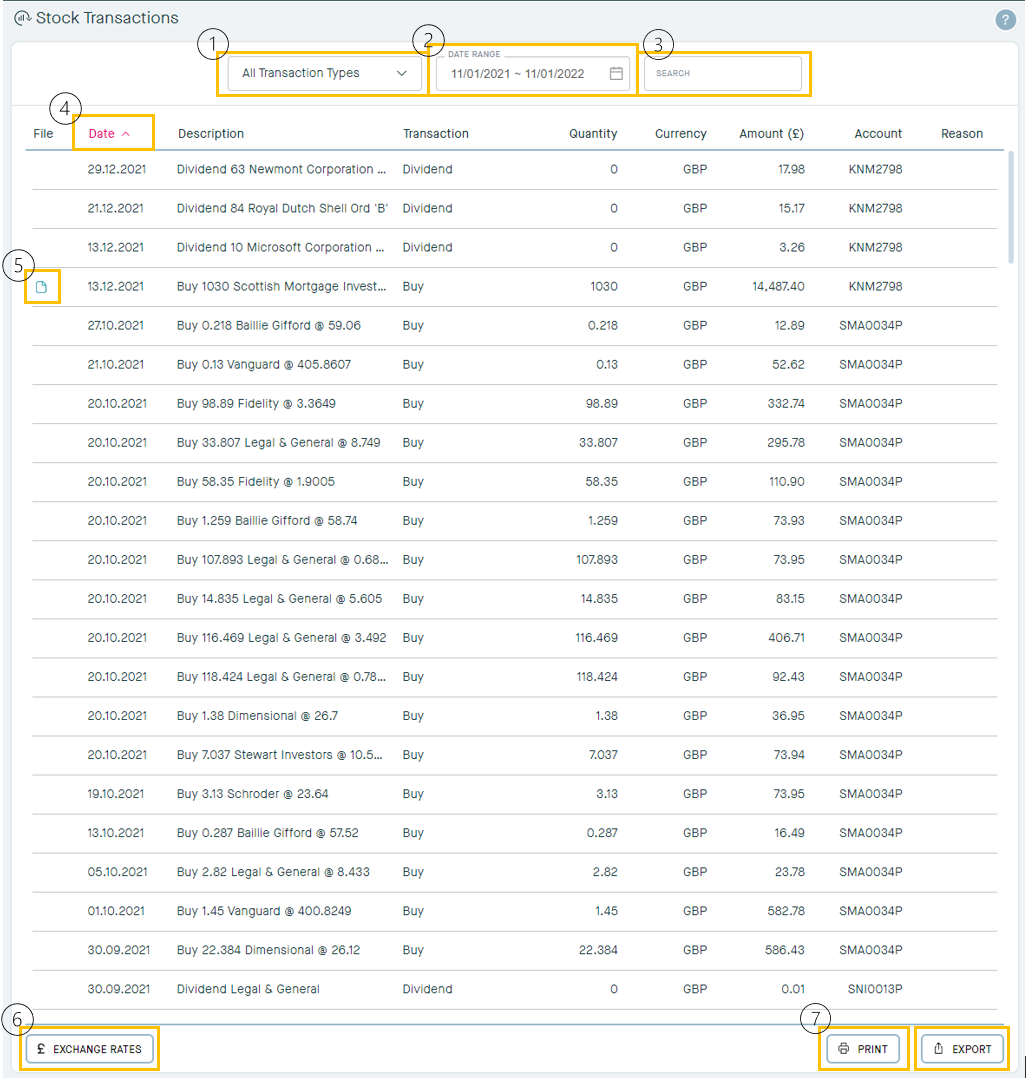1028x1078 pixels.
Task: Open the Exchange Rates button
Action: [90, 1049]
